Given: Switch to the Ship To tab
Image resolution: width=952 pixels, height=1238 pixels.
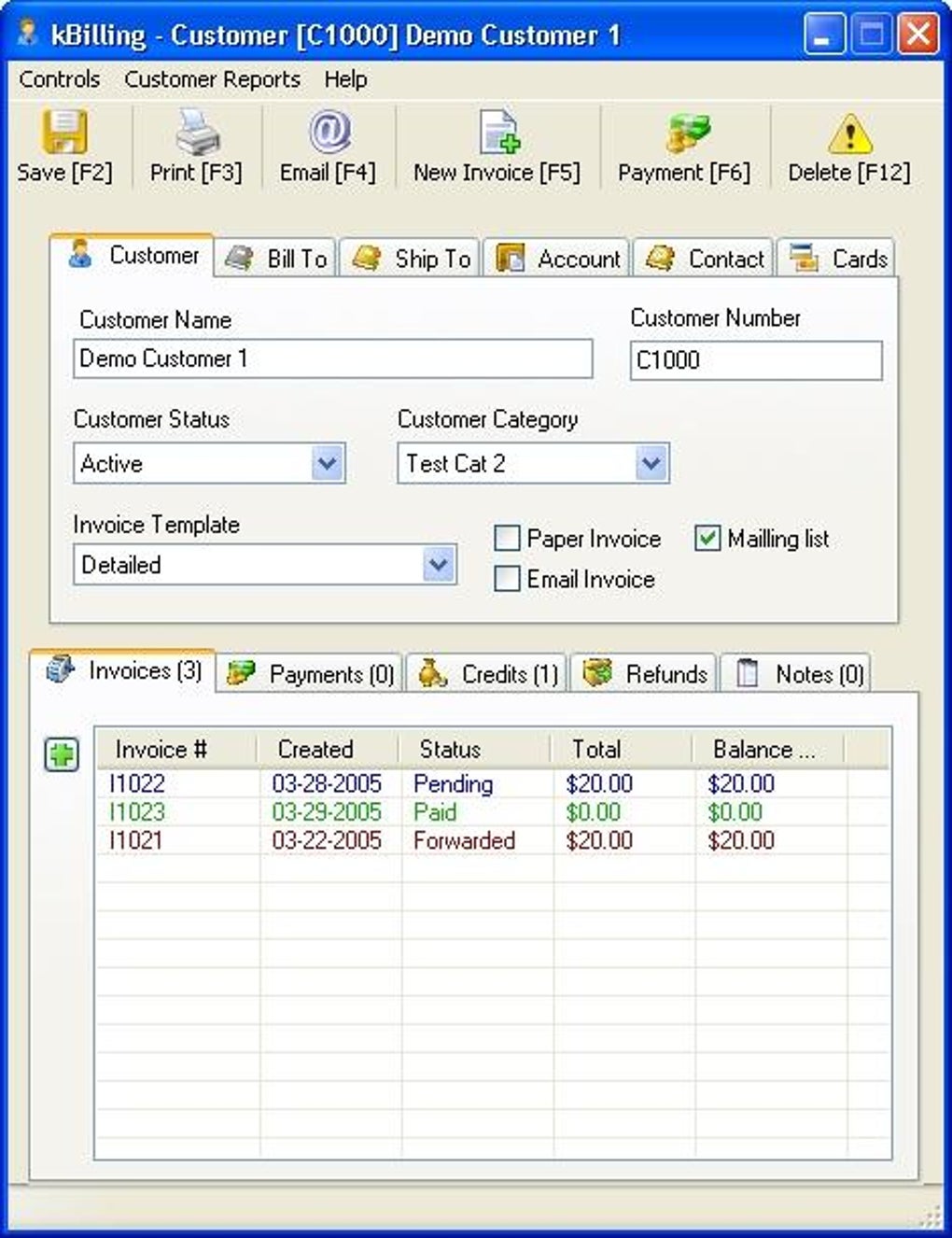Looking at the screenshot, I should tap(410, 259).
